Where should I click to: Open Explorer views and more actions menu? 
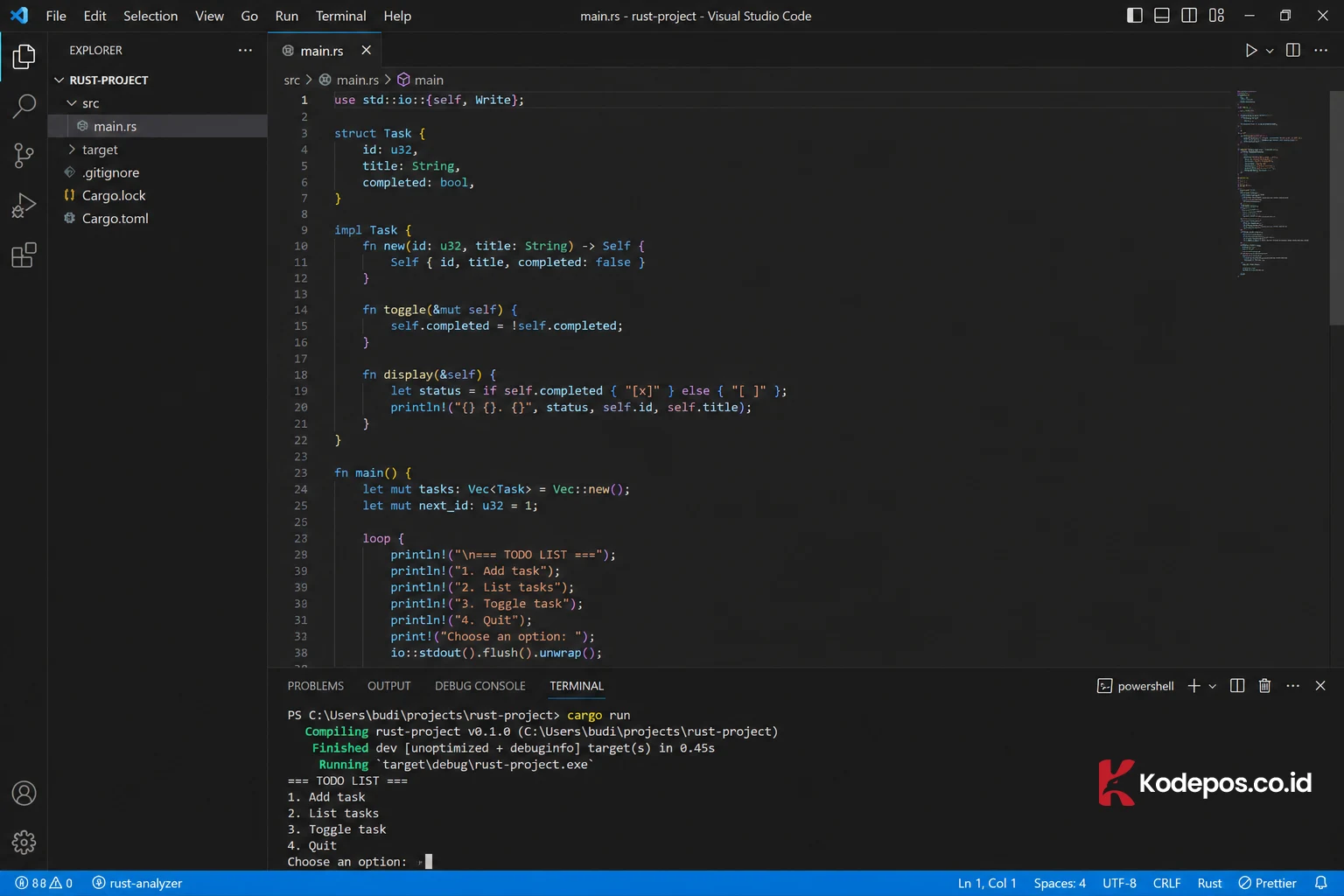coord(245,51)
